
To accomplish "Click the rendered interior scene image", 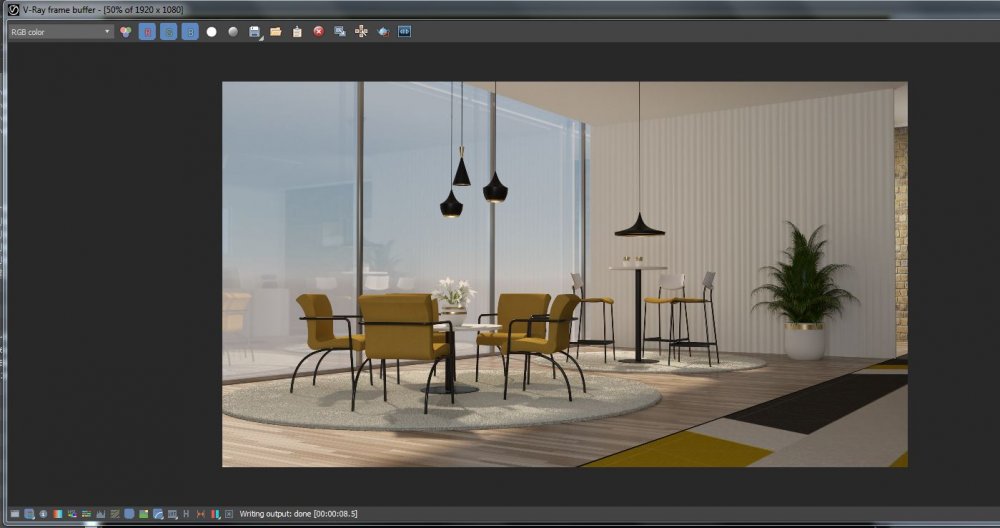I will click(x=564, y=274).
